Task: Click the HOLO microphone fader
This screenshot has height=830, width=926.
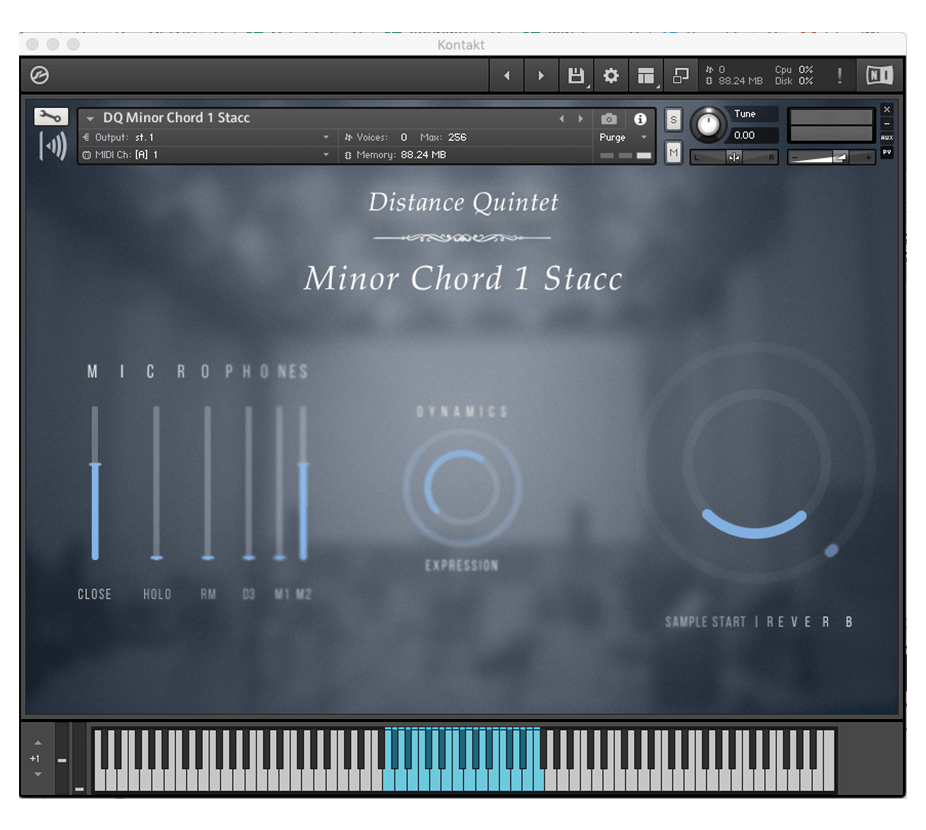Action: (156, 483)
